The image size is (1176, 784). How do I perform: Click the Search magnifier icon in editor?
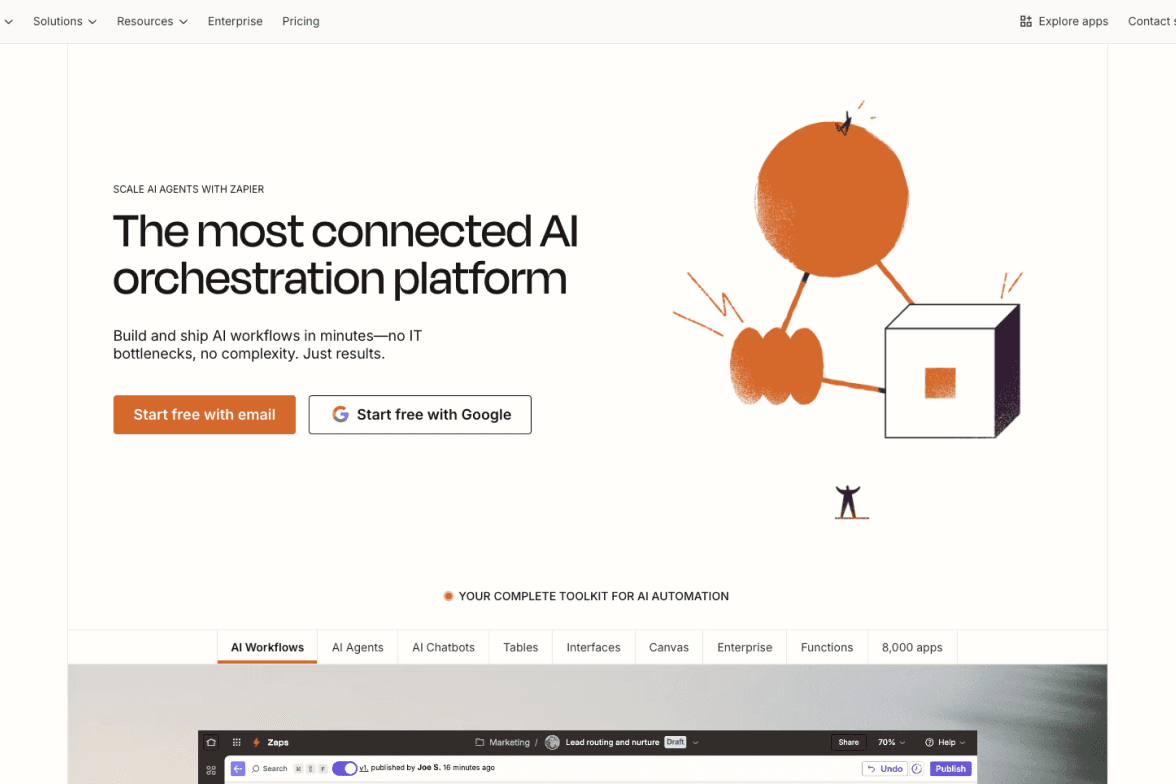pyautogui.click(x=256, y=768)
